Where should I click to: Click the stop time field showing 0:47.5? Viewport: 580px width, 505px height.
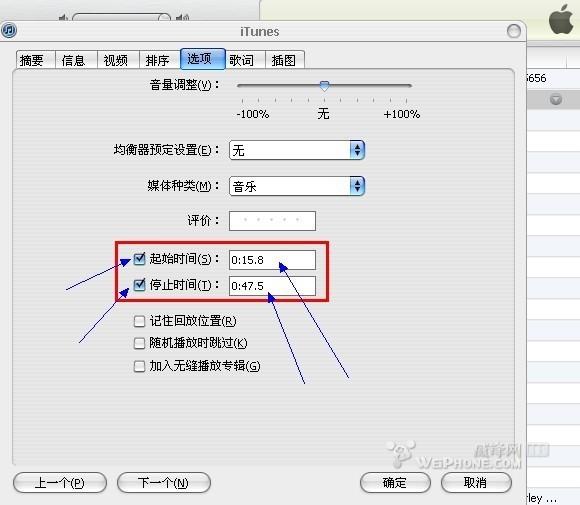pyautogui.click(x=272, y=286)
